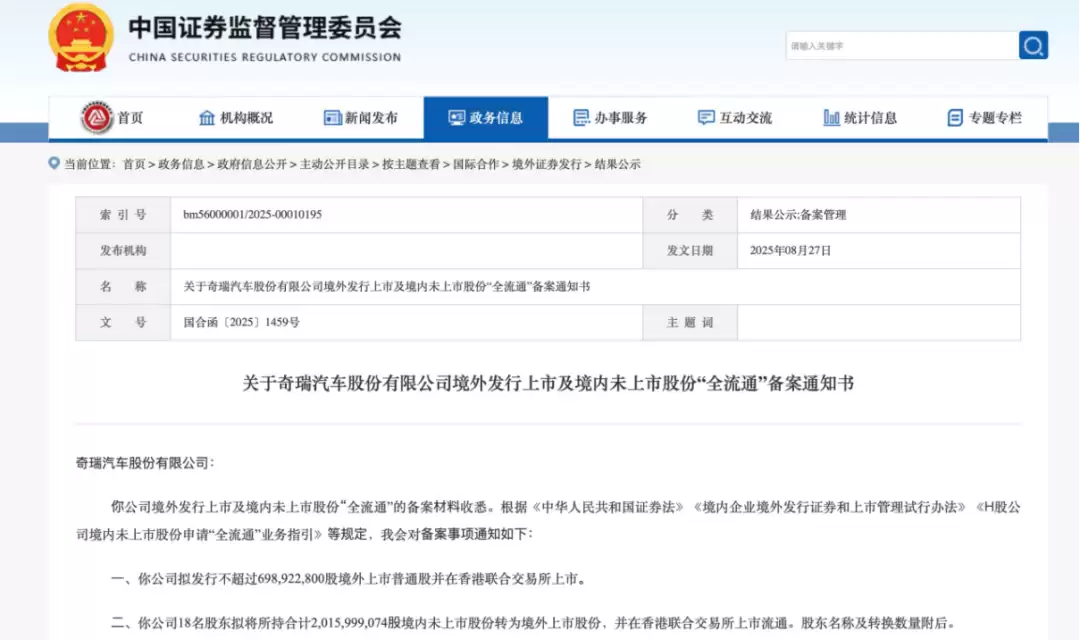
Task: Click the building icon beside 机构概况
Action: tap(207, 118)
